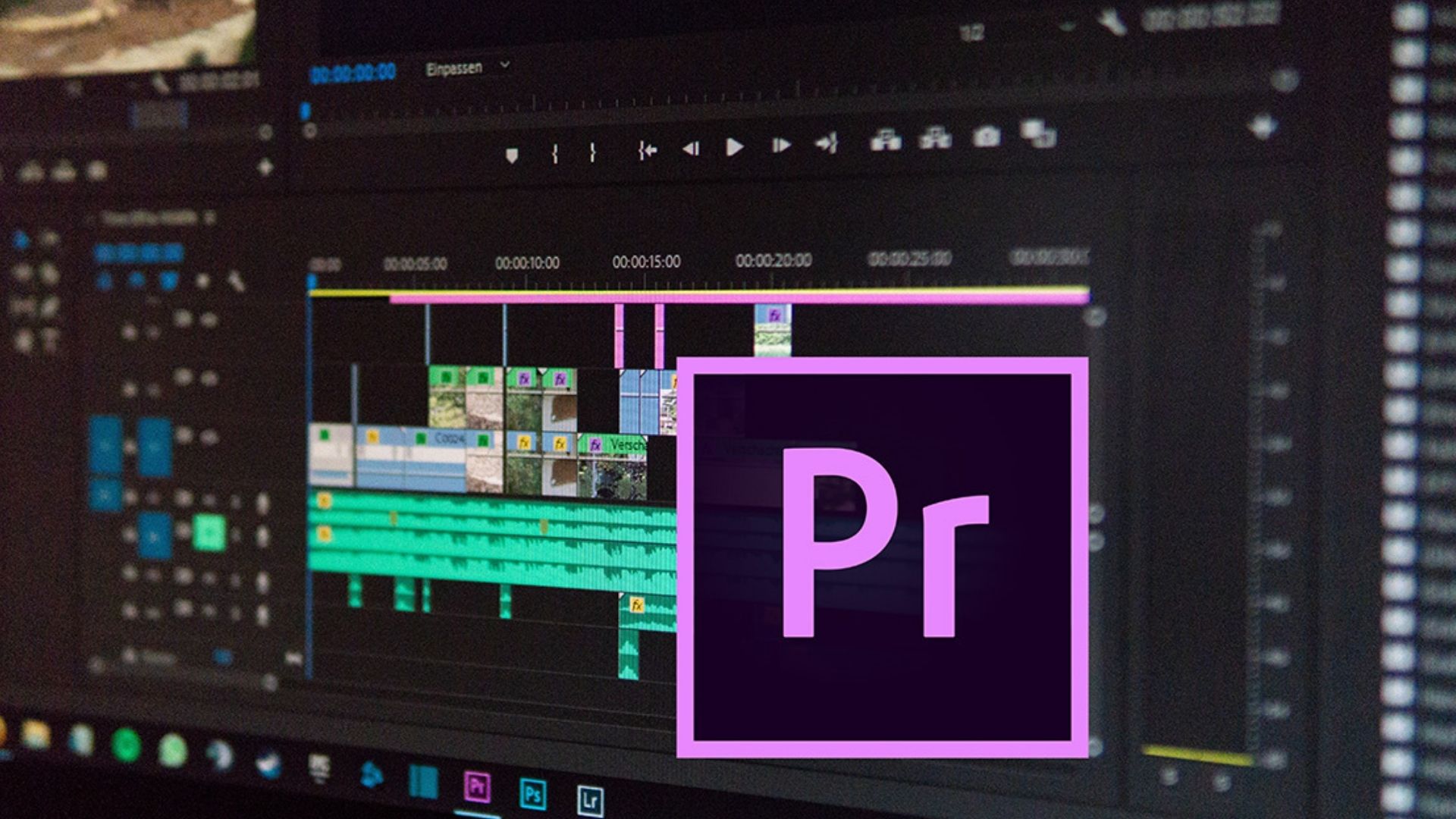Open timeline display settings wrench
This screenshot has width=1456, height=819.
236,282
